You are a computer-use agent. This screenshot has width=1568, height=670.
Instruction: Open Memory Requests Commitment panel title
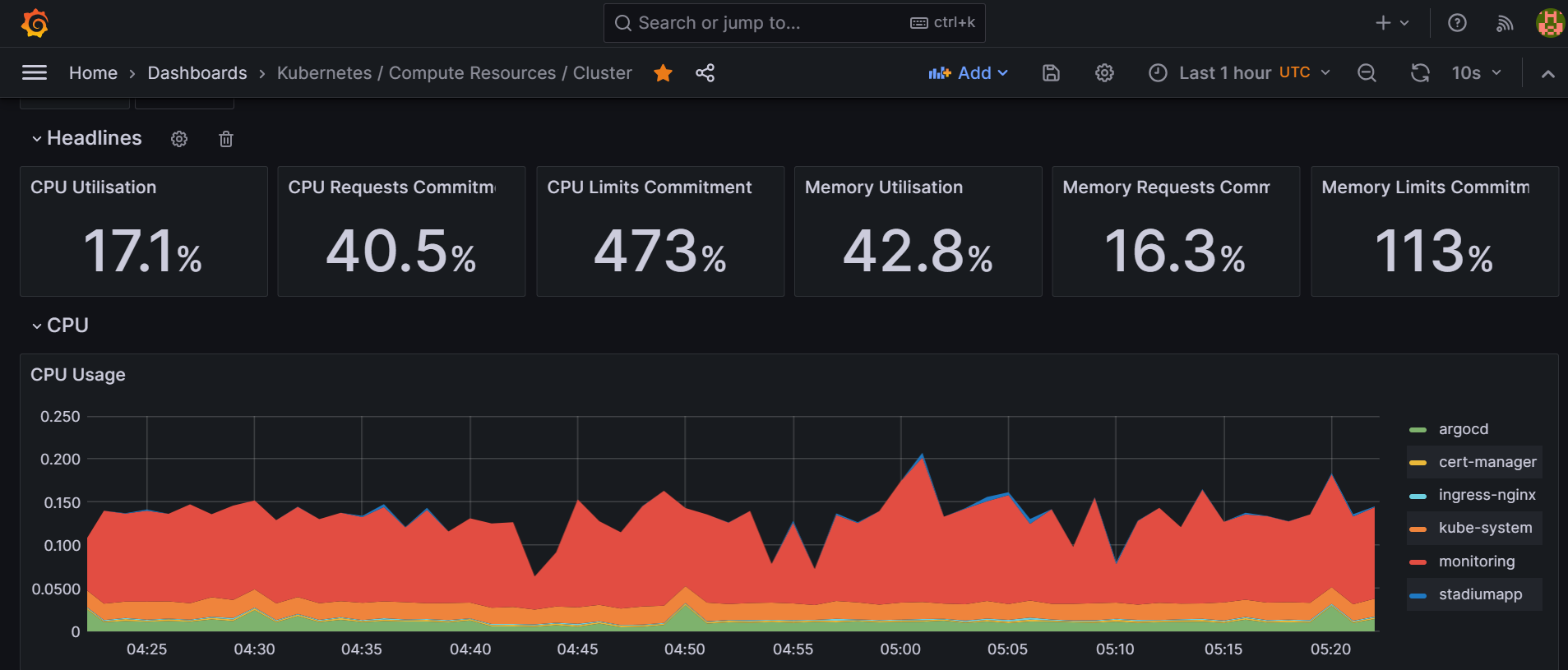coord(1166,187)
